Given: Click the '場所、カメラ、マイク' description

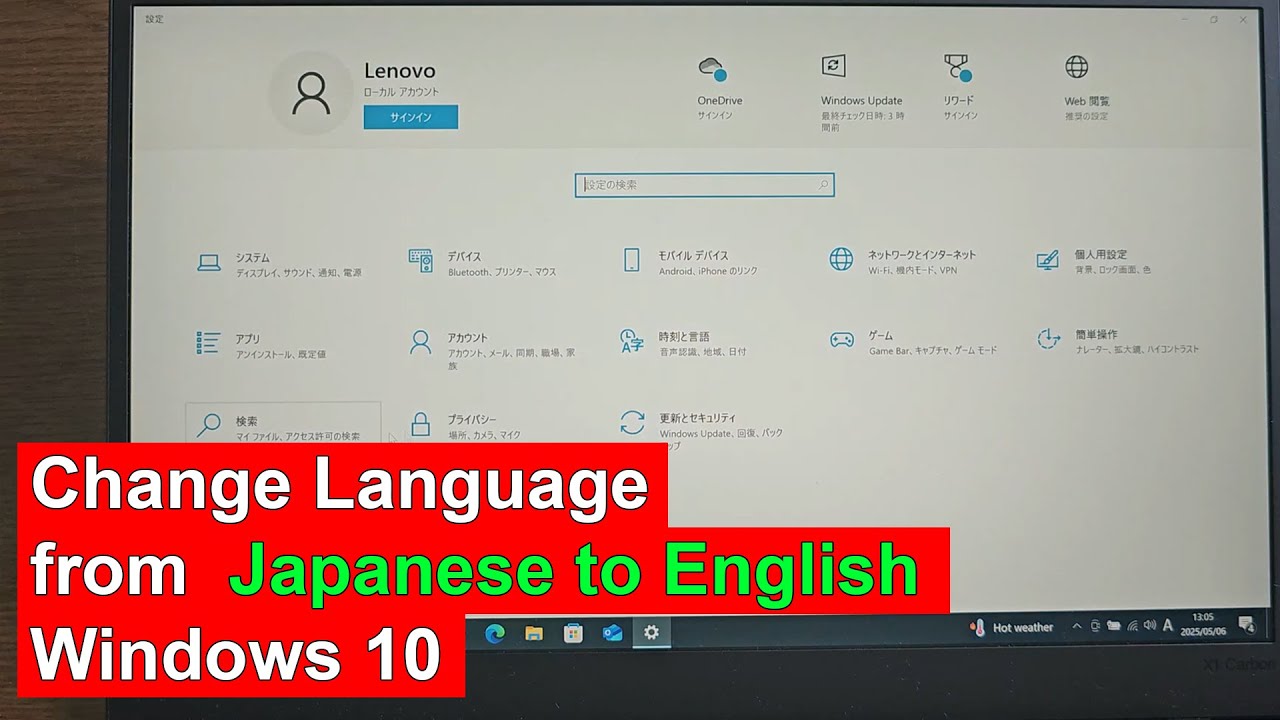Looking at the screenshot, I should [x=484, y=436].
